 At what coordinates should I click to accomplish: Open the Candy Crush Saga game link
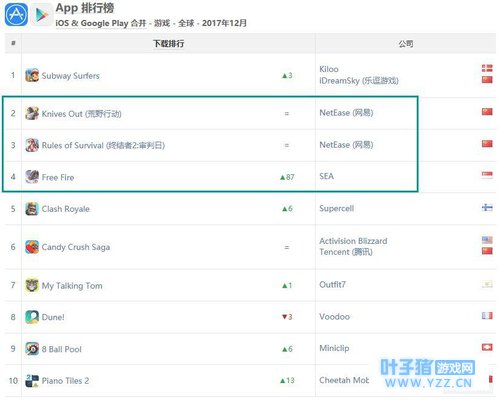(x=76, y=247)
